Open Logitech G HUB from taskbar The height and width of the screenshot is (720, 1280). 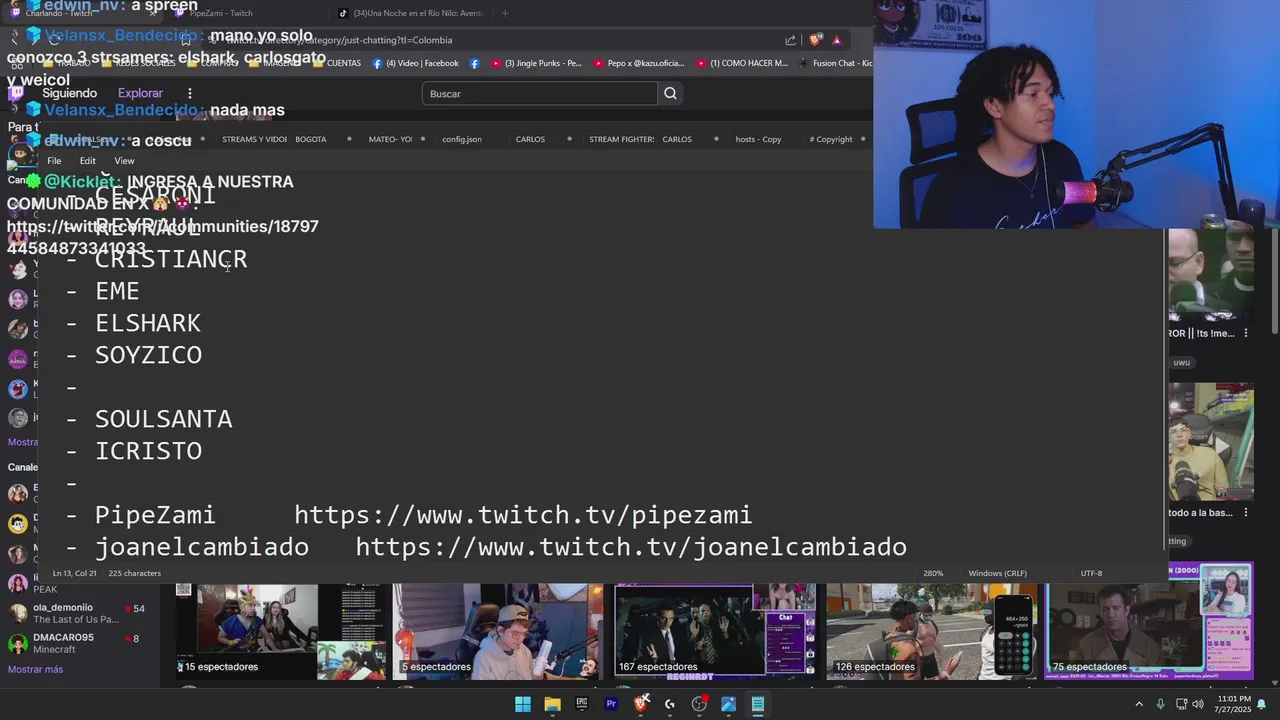(x=670, y=704)
